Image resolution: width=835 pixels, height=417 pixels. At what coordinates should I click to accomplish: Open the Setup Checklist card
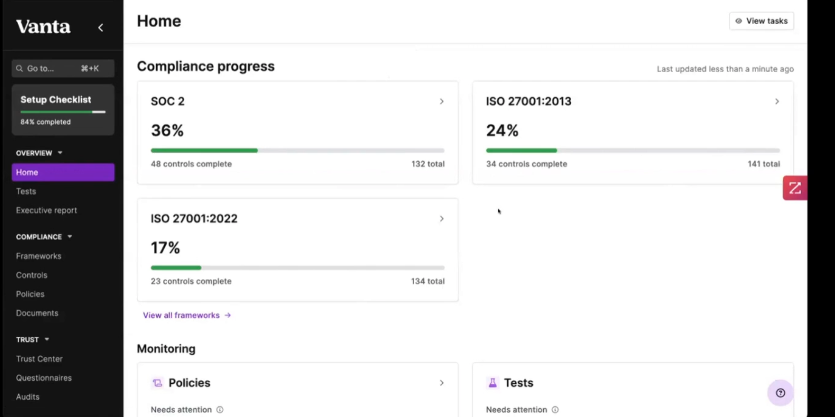[x=63, y=110]
